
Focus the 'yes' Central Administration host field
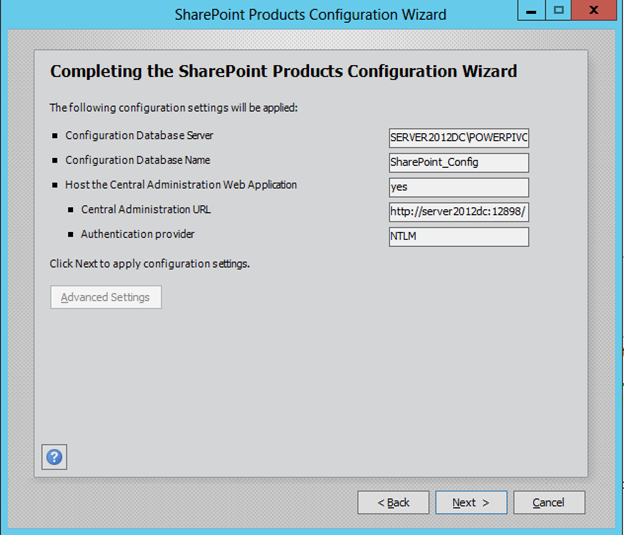pyautogui.click(x=459, y=187)
